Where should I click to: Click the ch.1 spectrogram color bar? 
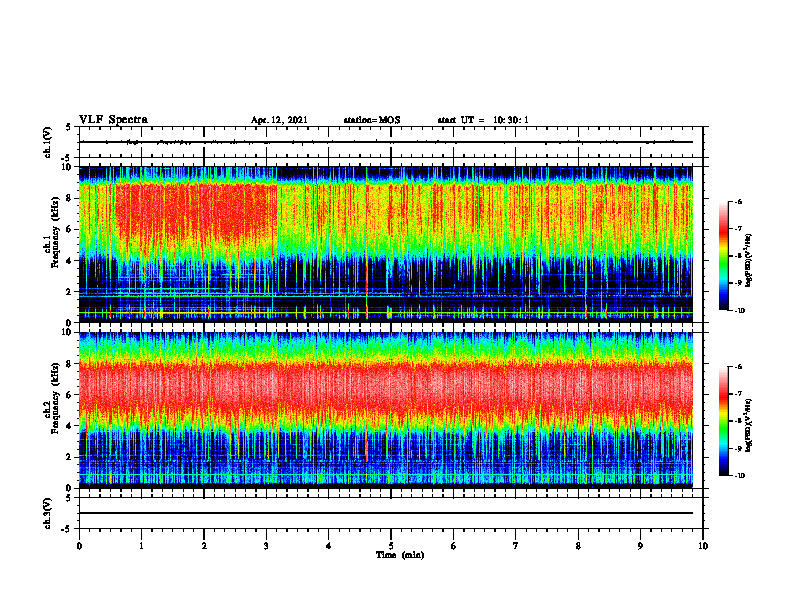[723, 256]
